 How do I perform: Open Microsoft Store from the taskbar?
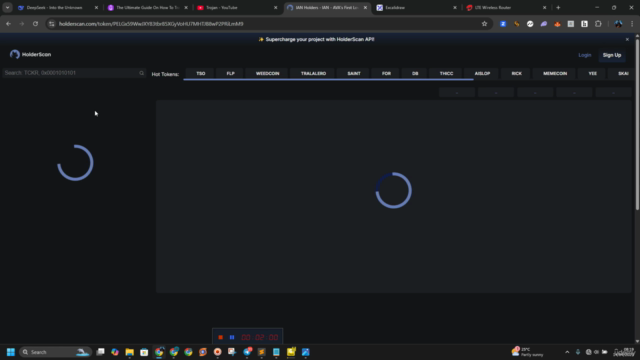144,352
